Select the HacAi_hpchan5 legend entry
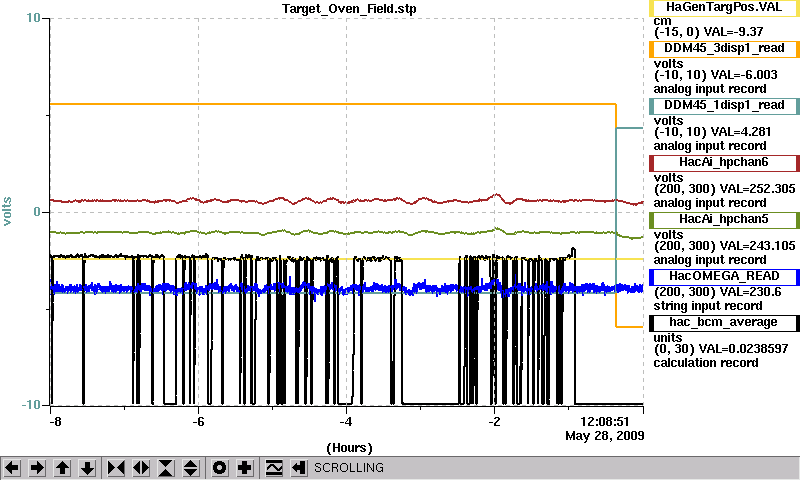This screenshot has height=480, width=800. pyautogui.click(x=724, y=220)
